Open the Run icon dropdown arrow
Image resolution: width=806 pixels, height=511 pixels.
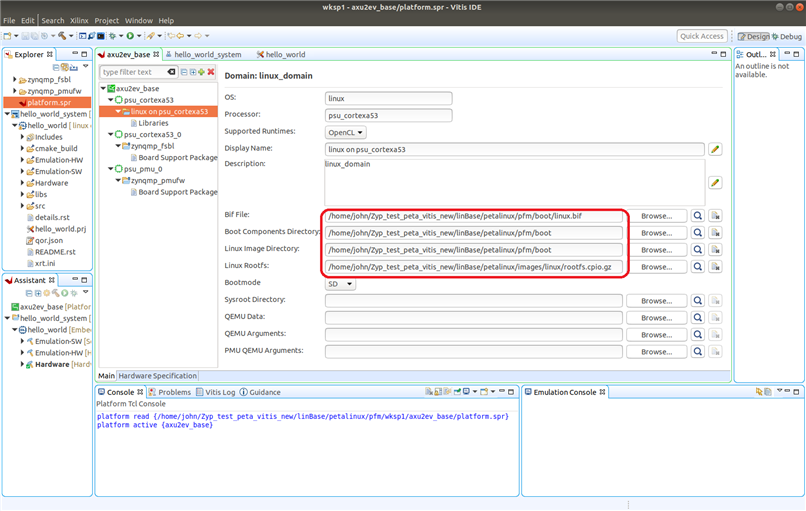139,36
